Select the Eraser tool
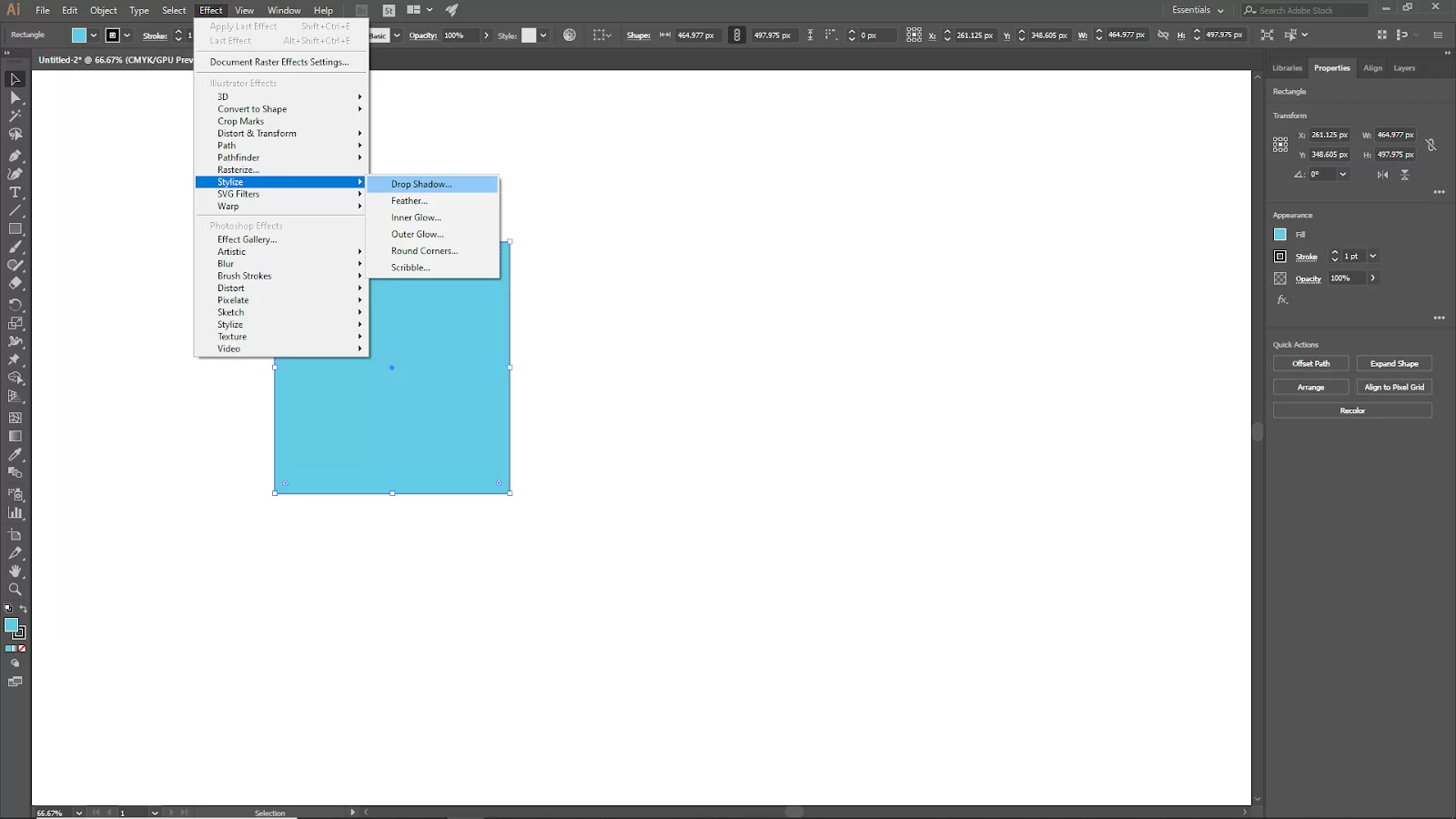The height and width of the screenshot is (819, 1456). [x=15, y=283]
